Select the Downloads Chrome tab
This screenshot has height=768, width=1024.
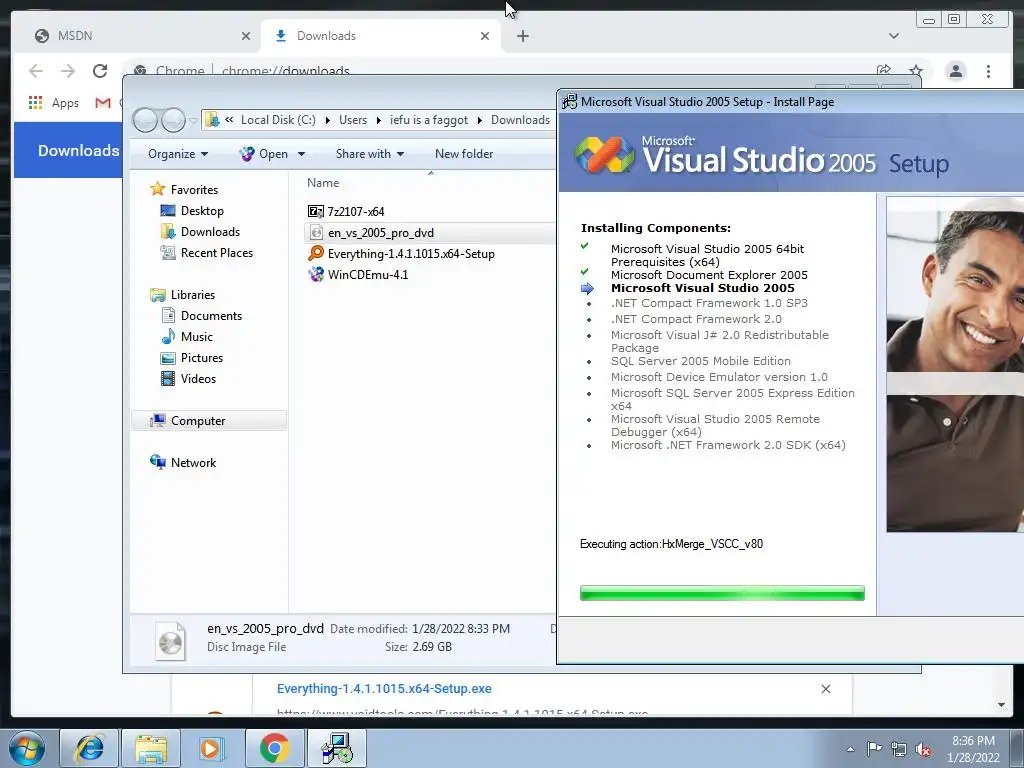click(x=381, y=36)
